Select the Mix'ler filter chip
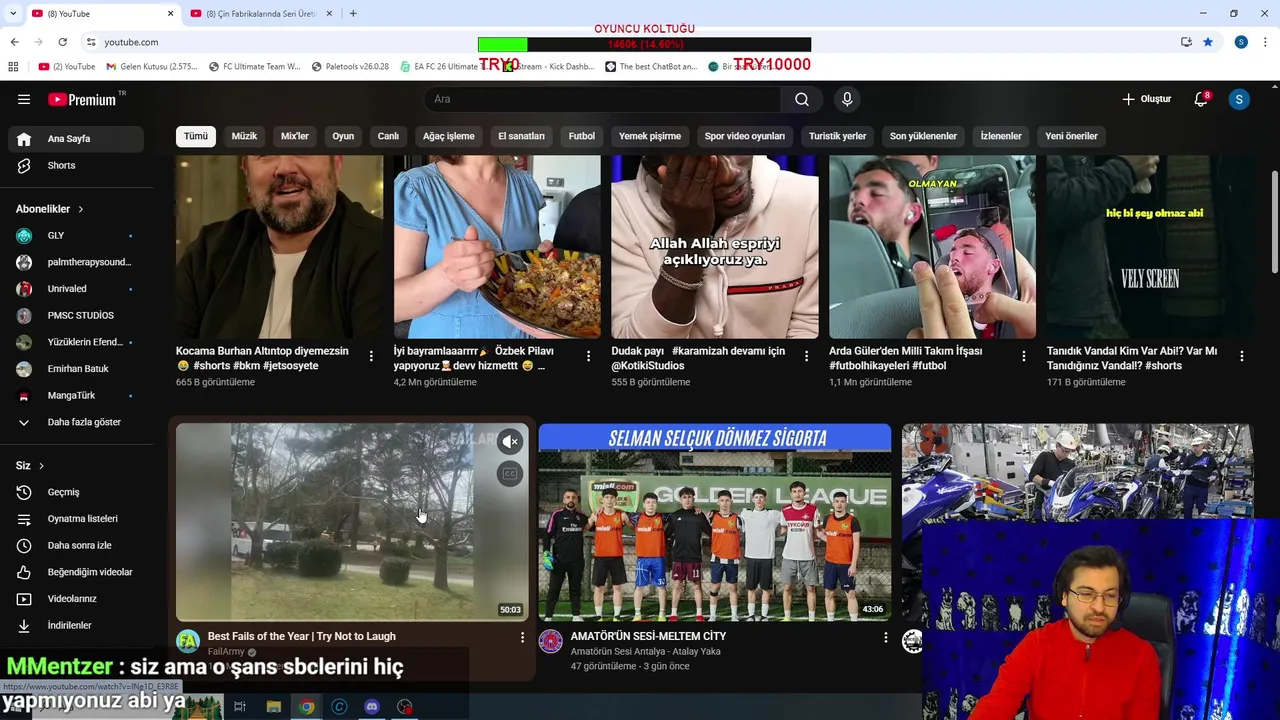1280x720 pixels. tap(295, 136)
